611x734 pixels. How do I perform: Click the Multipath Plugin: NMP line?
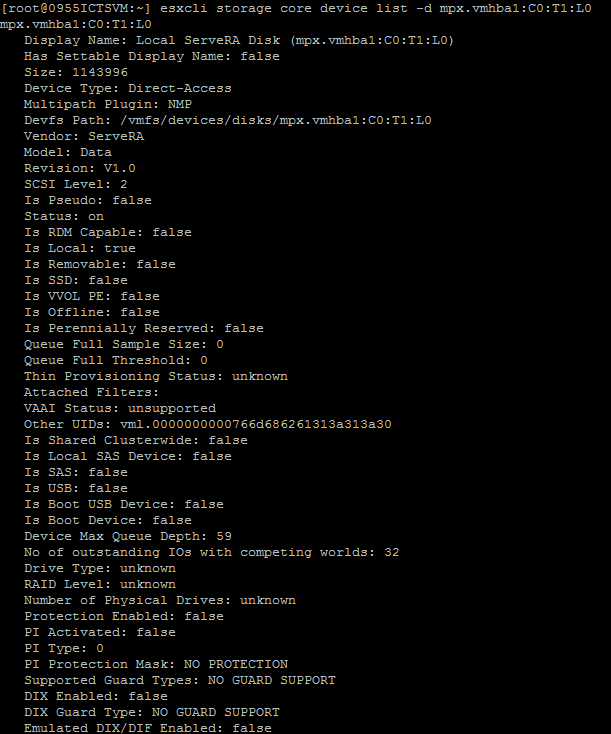click(108, 104)
